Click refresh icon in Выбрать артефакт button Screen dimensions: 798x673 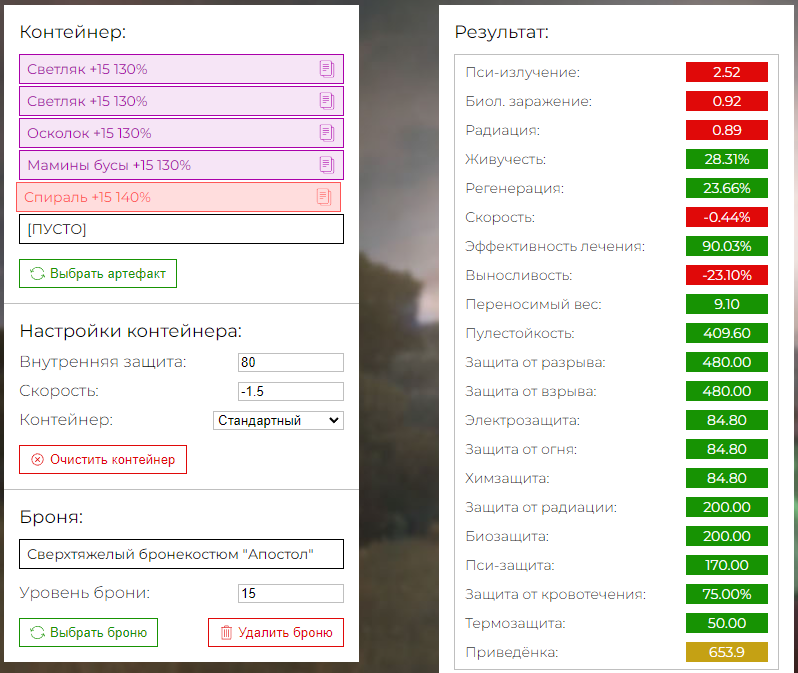coord(37,274)
